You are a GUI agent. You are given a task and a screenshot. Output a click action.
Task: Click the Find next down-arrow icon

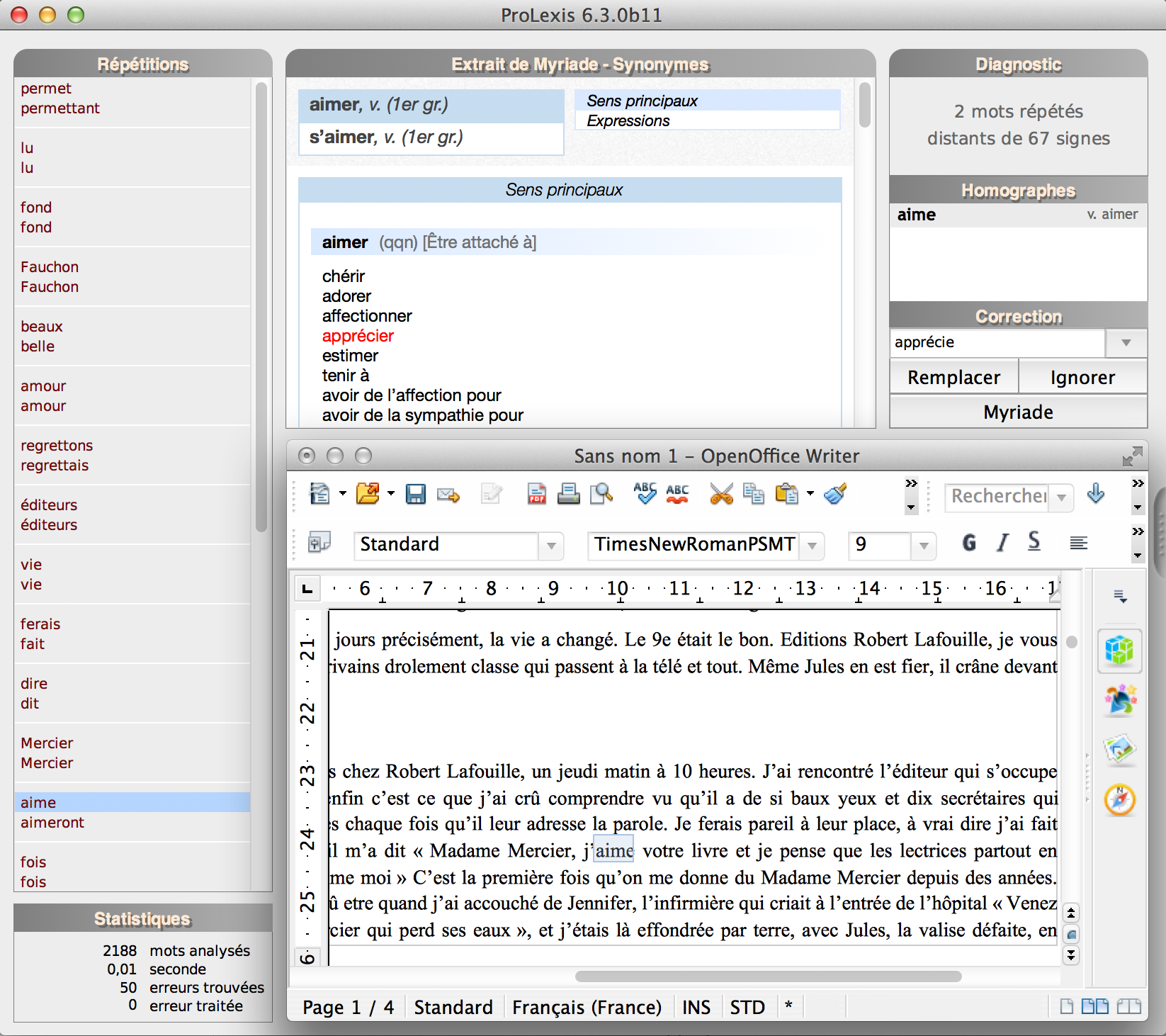coord(1096,493)
